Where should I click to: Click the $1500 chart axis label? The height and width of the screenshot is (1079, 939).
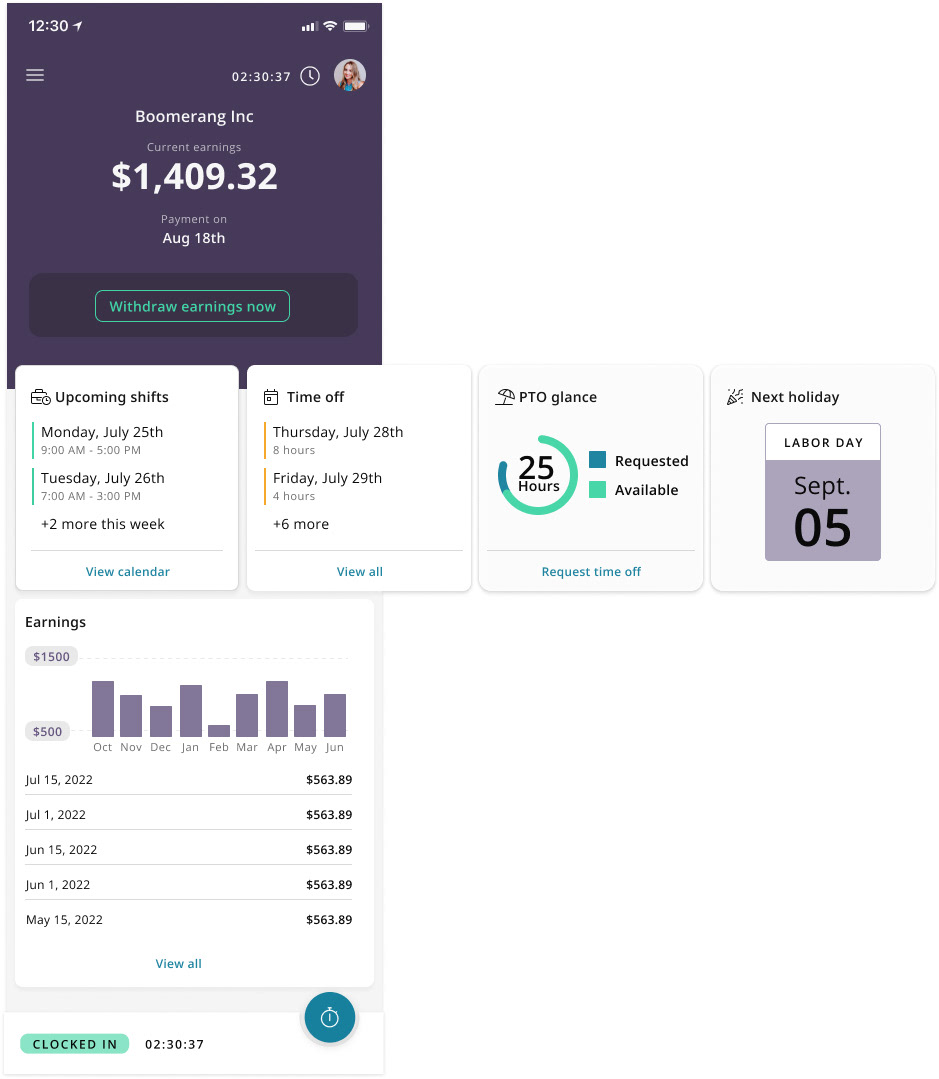point(52,656)
